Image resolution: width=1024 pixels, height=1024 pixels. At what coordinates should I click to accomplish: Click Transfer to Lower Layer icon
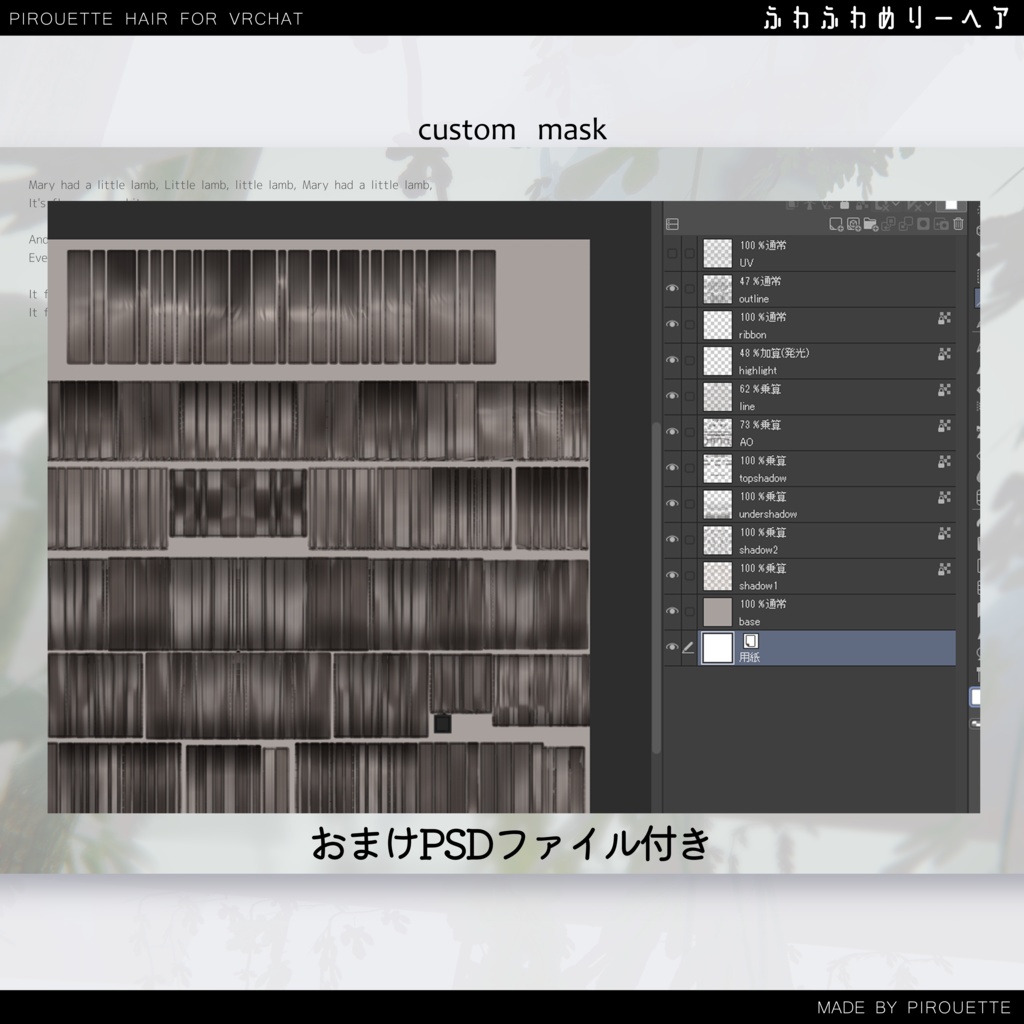(x=888, y=225)
